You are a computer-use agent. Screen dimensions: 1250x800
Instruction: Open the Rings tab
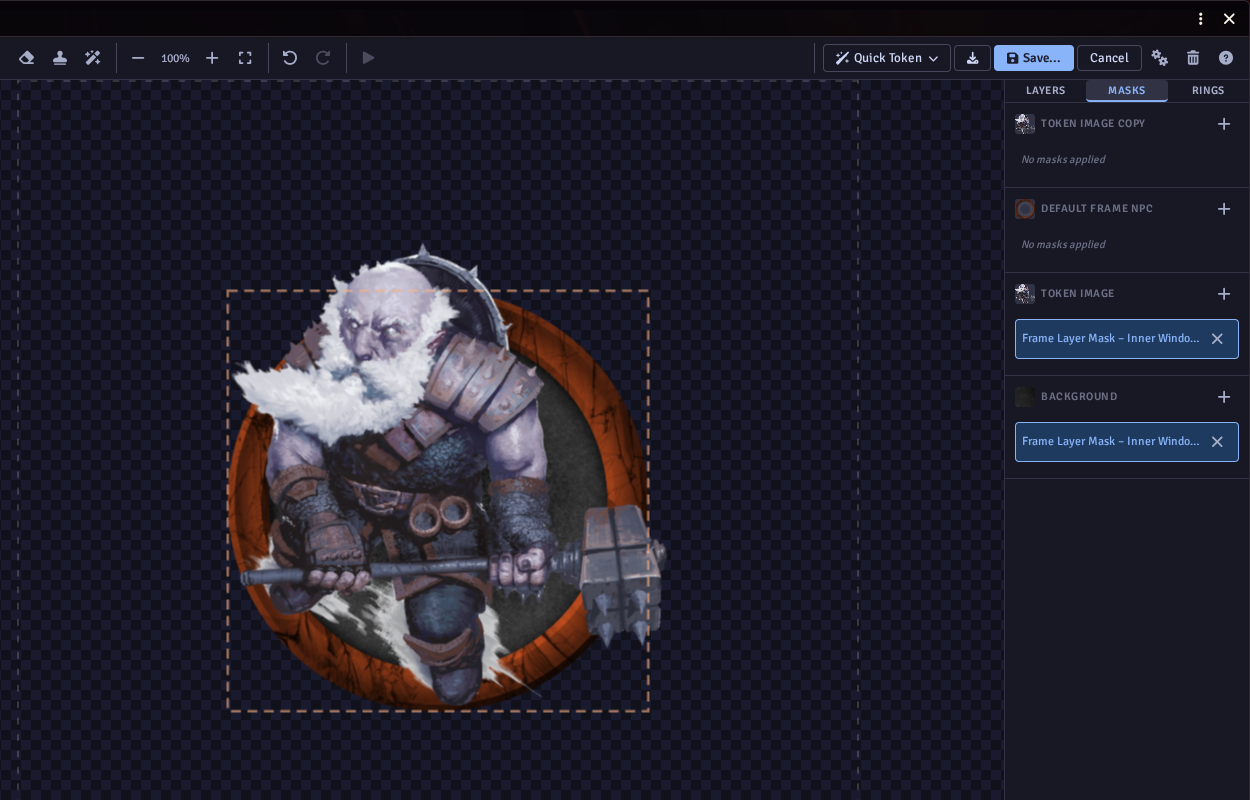click(1208, 91)
